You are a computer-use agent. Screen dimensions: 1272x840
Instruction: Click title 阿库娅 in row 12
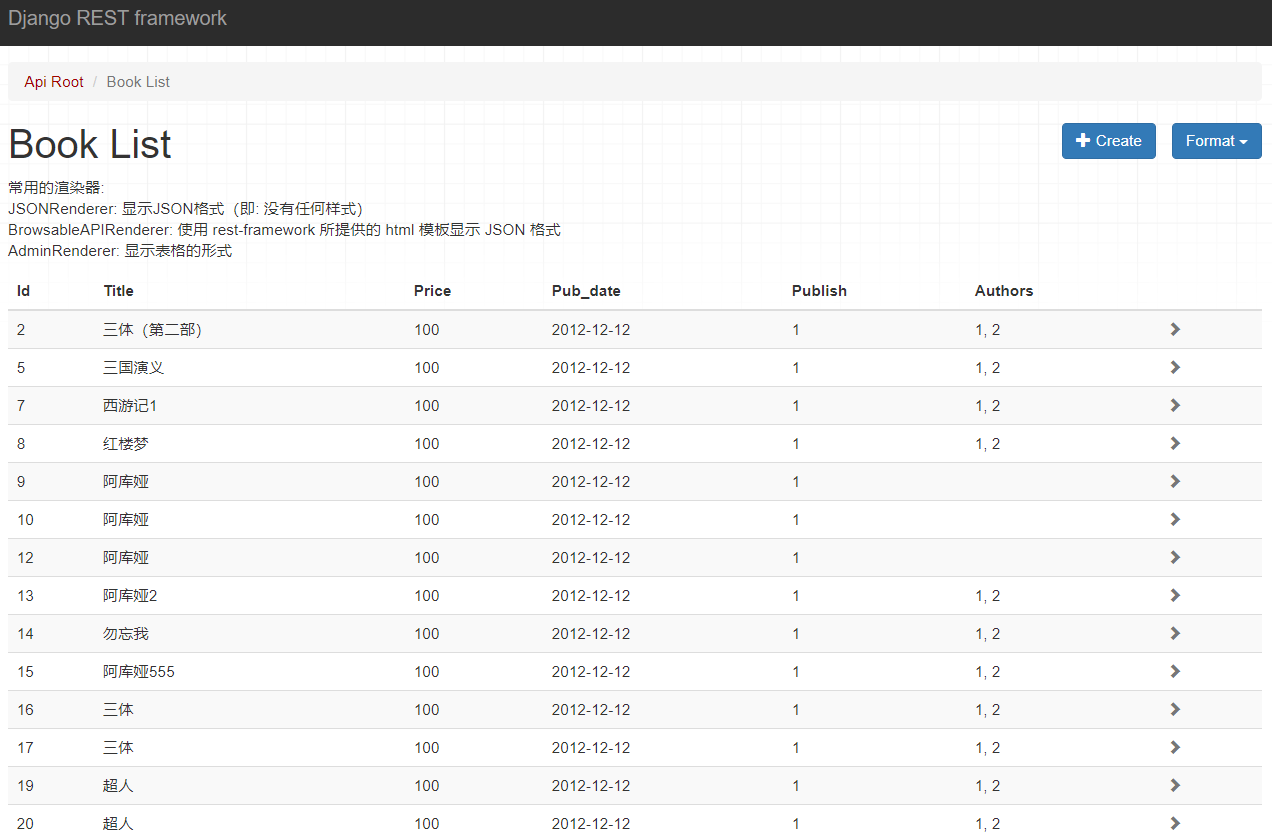(126, 558)
